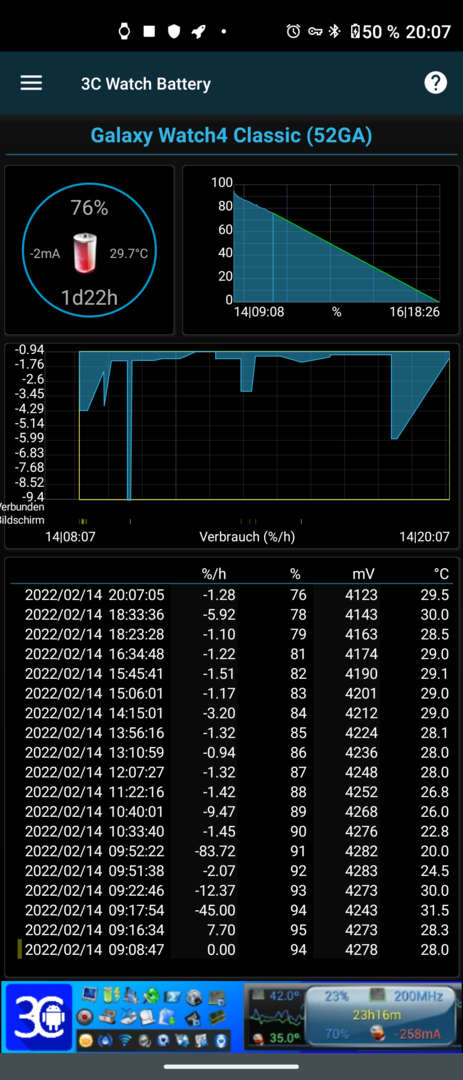Tap the %/h column header
The width and height of the screenshot is (463, 1080).
tap(214, 573)
